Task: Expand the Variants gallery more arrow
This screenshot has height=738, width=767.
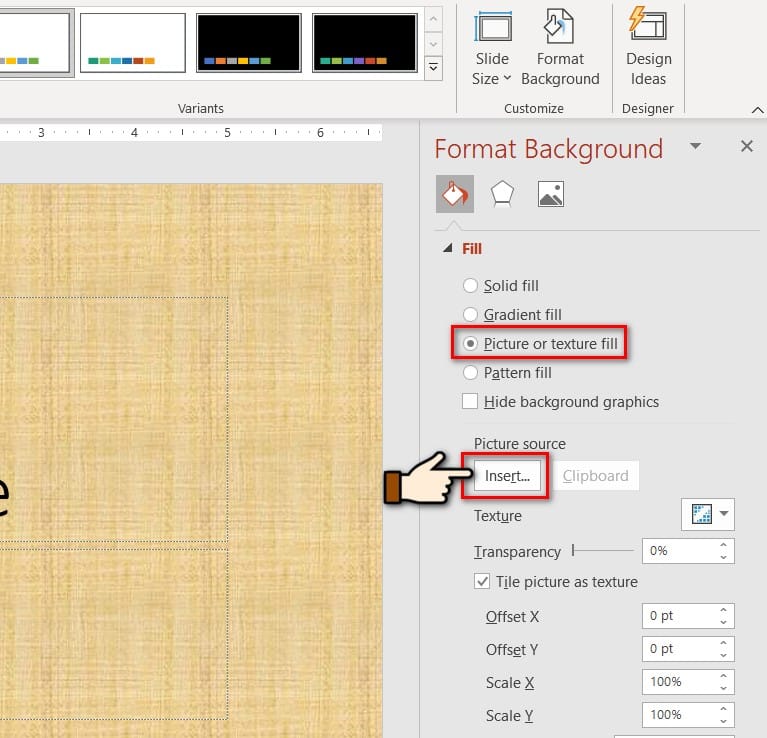Action: [433, 68]
